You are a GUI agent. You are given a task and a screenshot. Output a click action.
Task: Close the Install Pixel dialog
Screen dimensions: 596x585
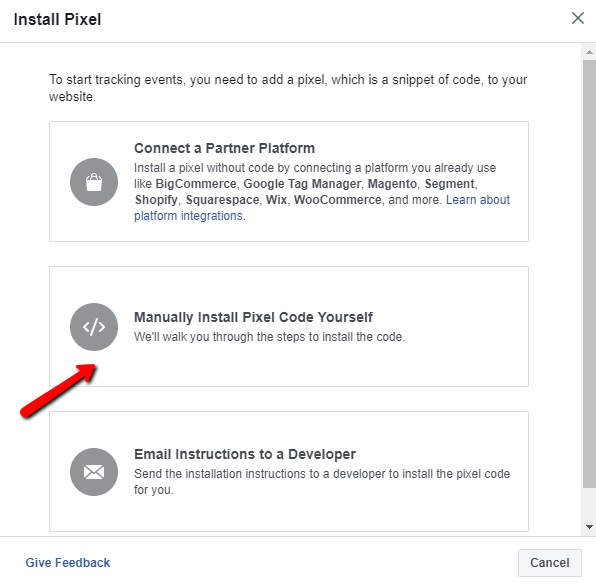pos(577,18)
